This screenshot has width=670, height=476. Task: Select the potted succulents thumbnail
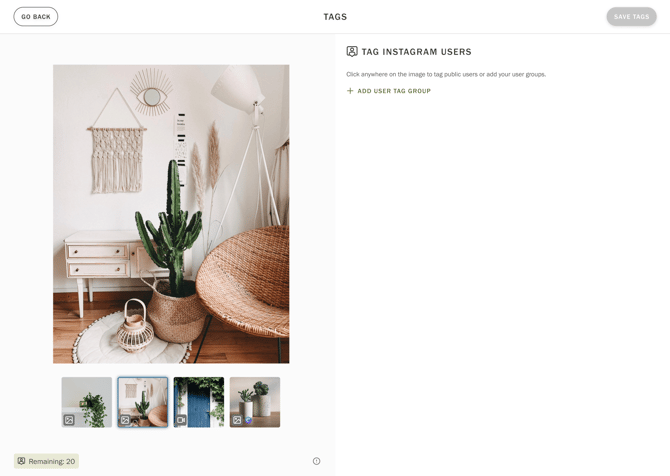coord(255,402)
